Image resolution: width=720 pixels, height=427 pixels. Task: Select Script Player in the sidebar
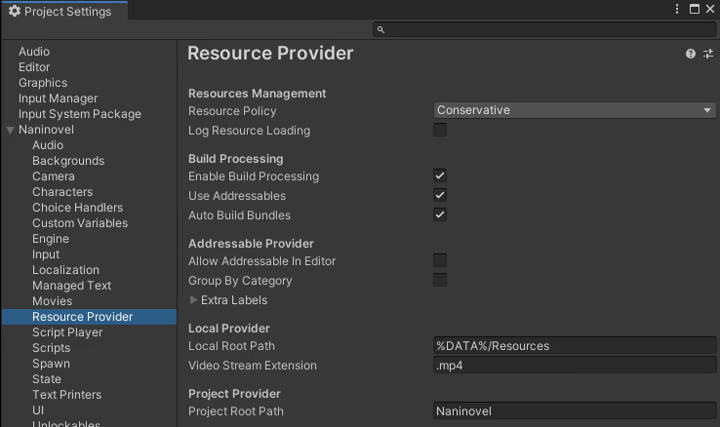point(68,332)
